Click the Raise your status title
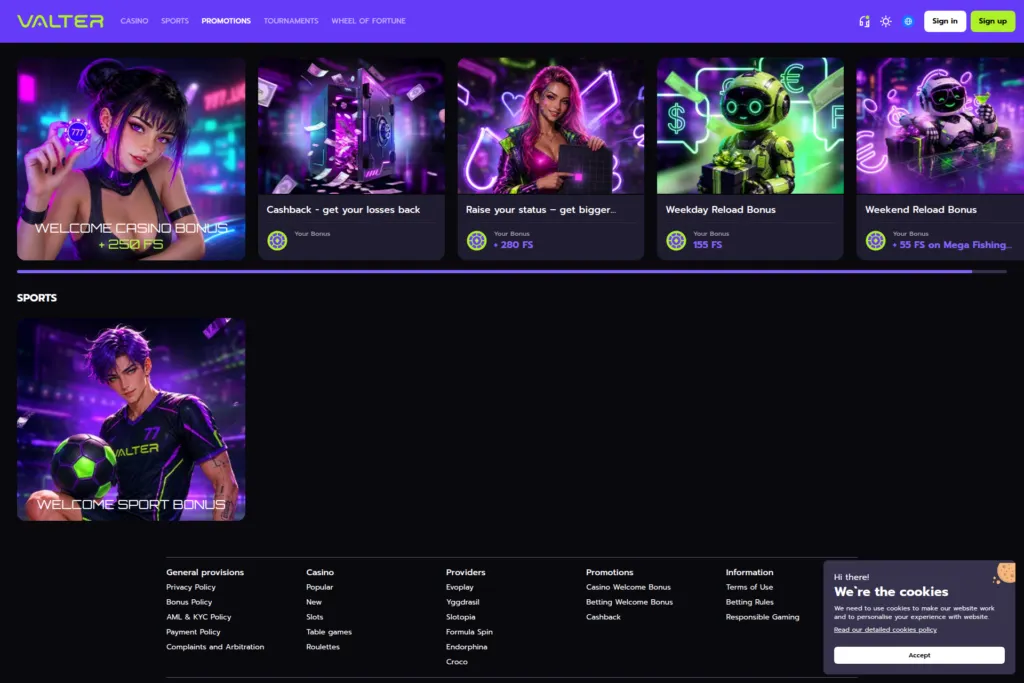Viewport: 1024px width, 683px height. pos(541,210)
